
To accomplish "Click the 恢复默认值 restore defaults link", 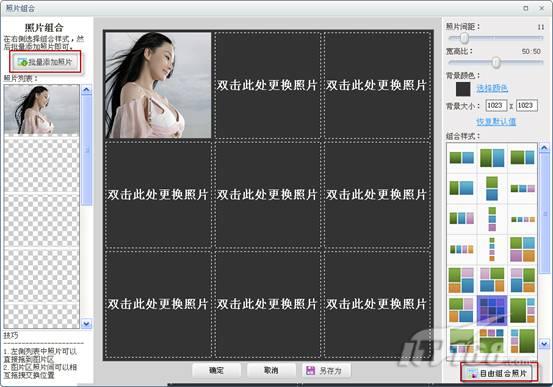I will coord(496,122).
